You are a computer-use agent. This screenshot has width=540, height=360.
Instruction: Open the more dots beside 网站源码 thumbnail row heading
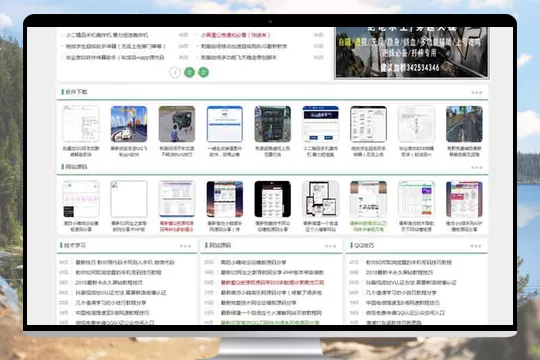(477, 167)
